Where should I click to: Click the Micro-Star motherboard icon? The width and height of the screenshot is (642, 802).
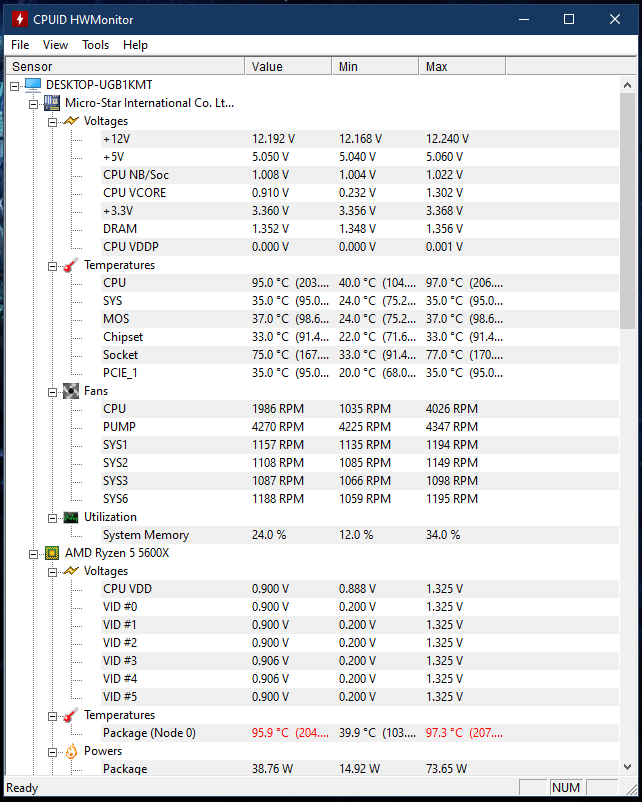point(52,103)
